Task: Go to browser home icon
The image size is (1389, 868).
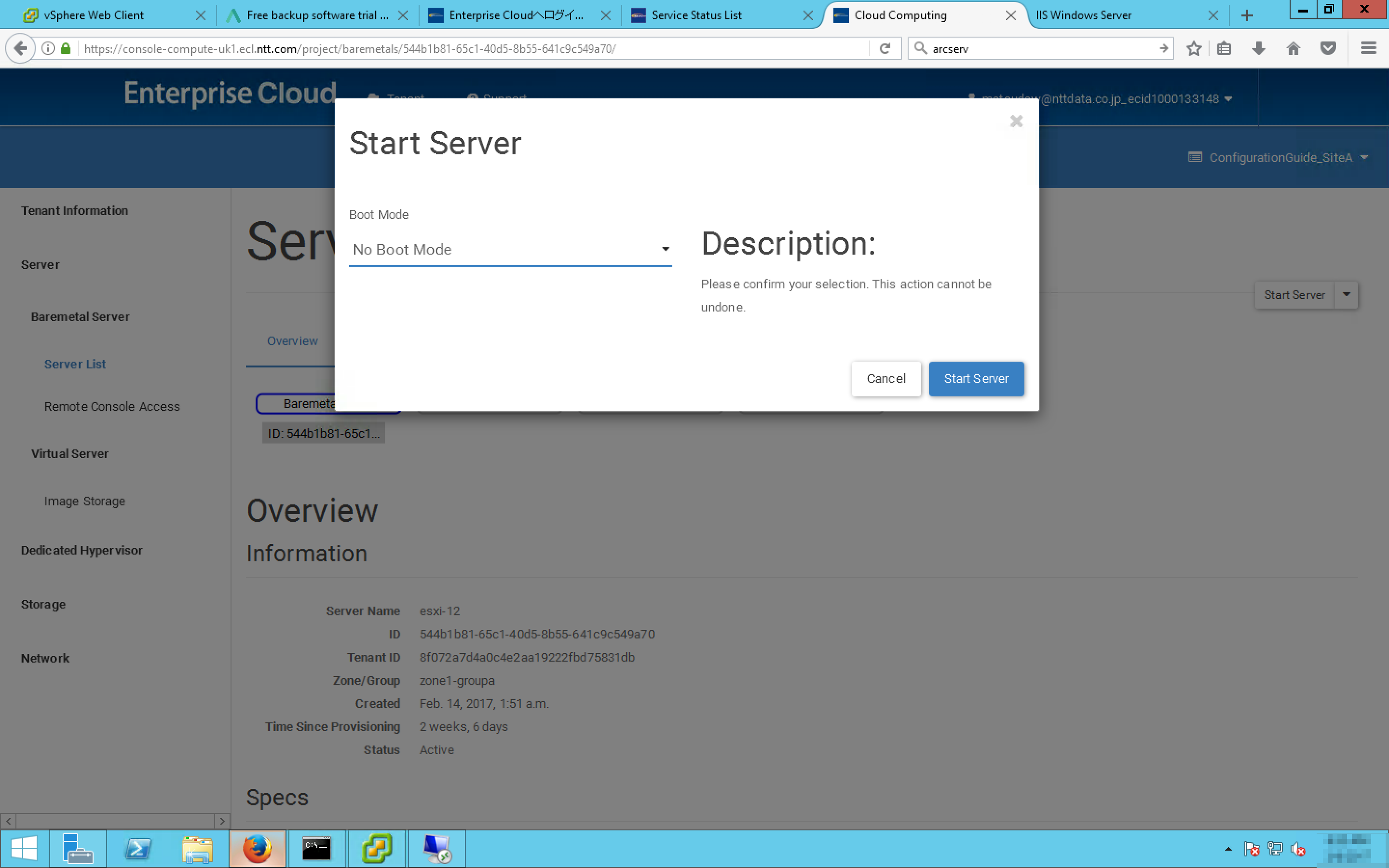Action: (x=1293, y=49)
